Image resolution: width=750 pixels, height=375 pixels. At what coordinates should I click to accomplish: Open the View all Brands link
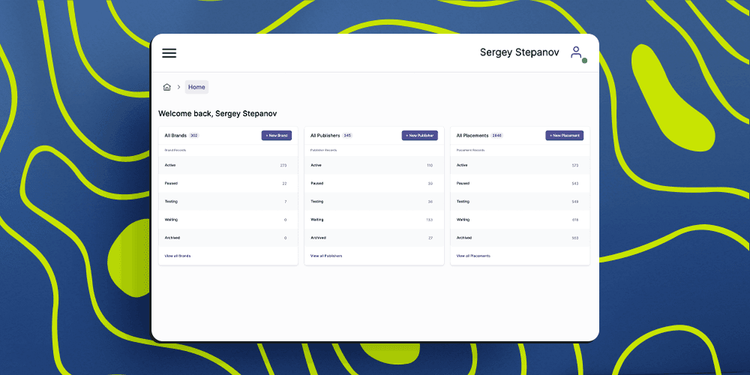point(177,256)
